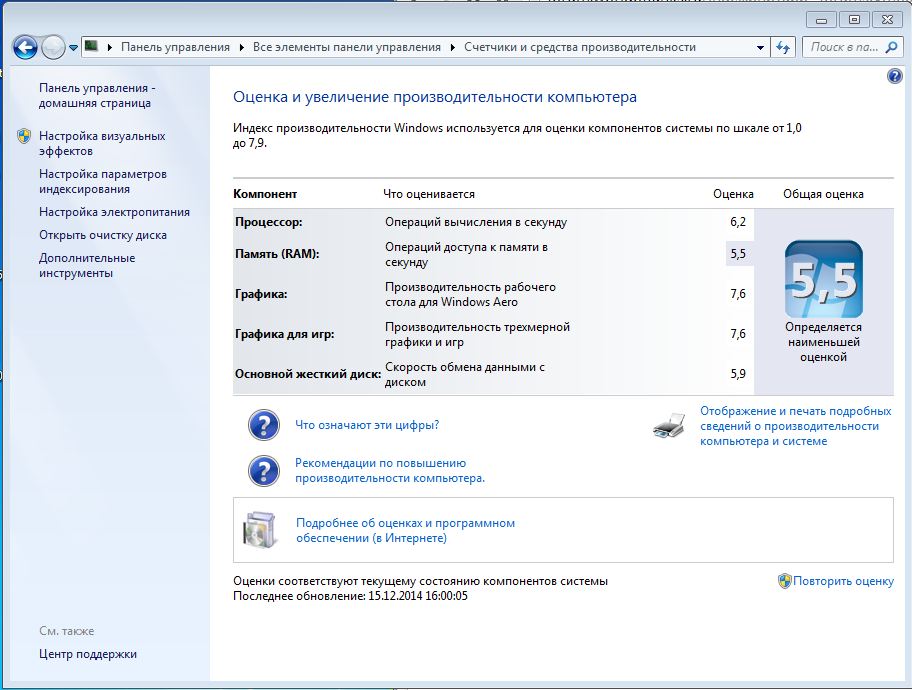
Task: Click the printer icon for detailed report
Action: click(669, 427)
